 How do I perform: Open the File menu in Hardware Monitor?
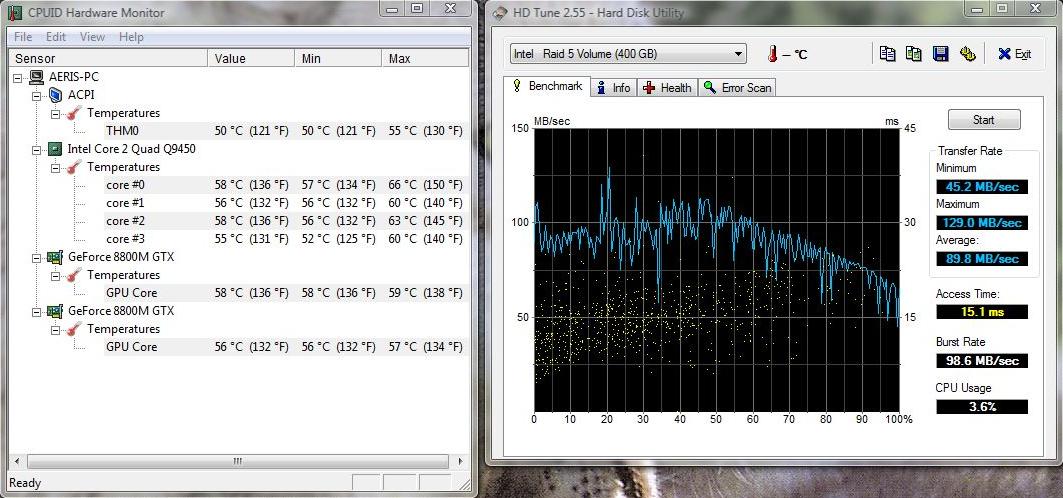[x=22, y=37]
